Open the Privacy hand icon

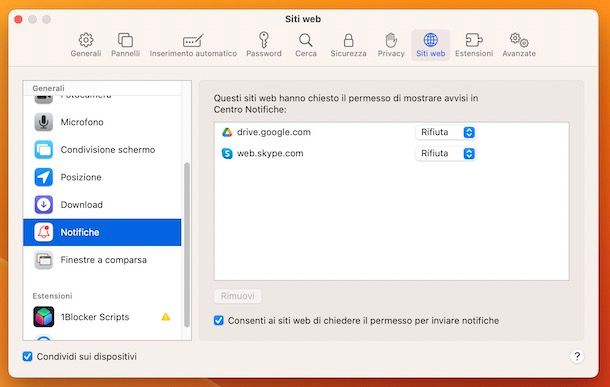pyautogui.click(x=391, y=40)
